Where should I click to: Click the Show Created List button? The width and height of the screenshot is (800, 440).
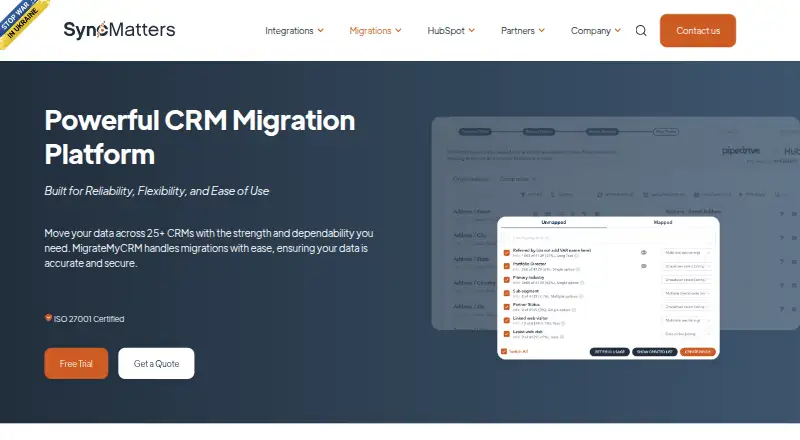tap(655, 352)
